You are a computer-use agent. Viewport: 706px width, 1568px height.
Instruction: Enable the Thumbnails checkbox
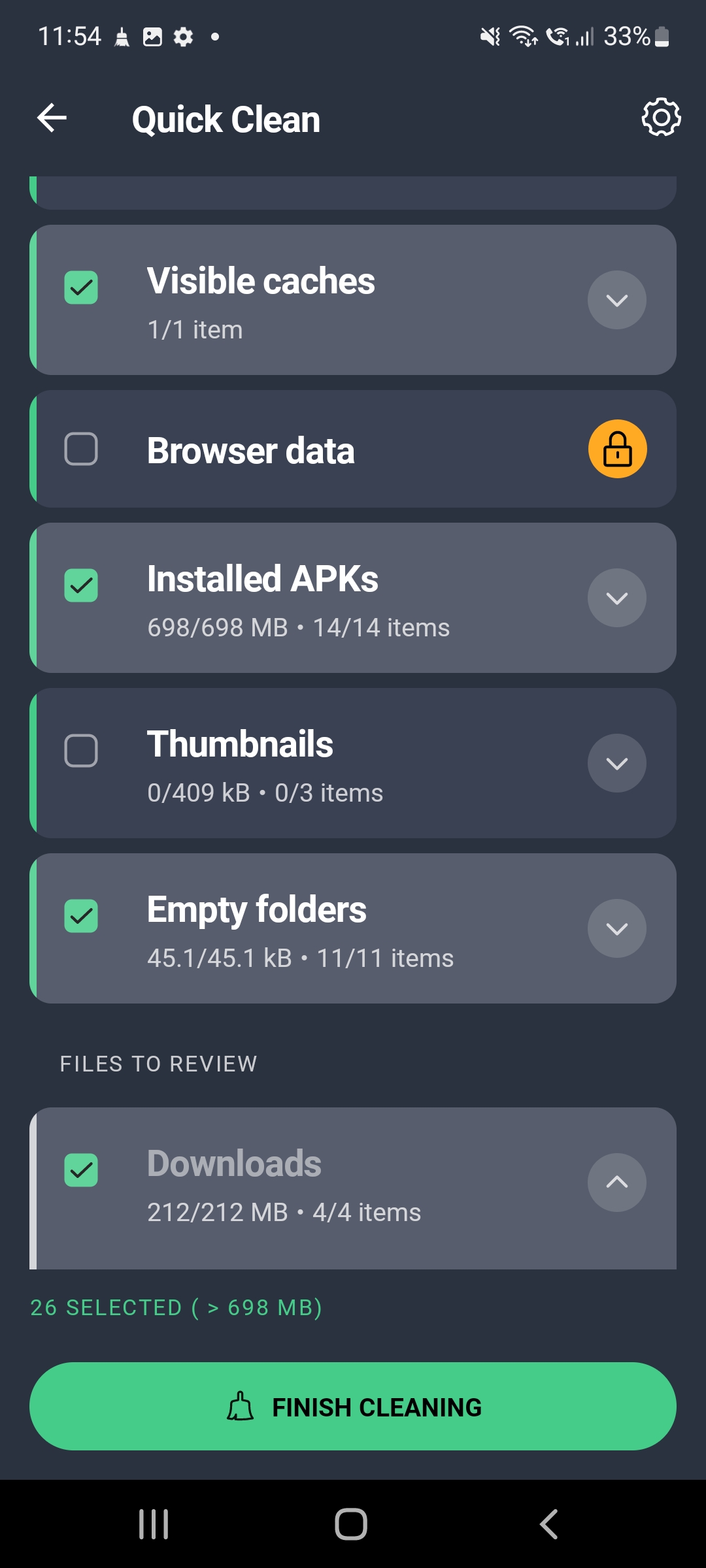81,751
